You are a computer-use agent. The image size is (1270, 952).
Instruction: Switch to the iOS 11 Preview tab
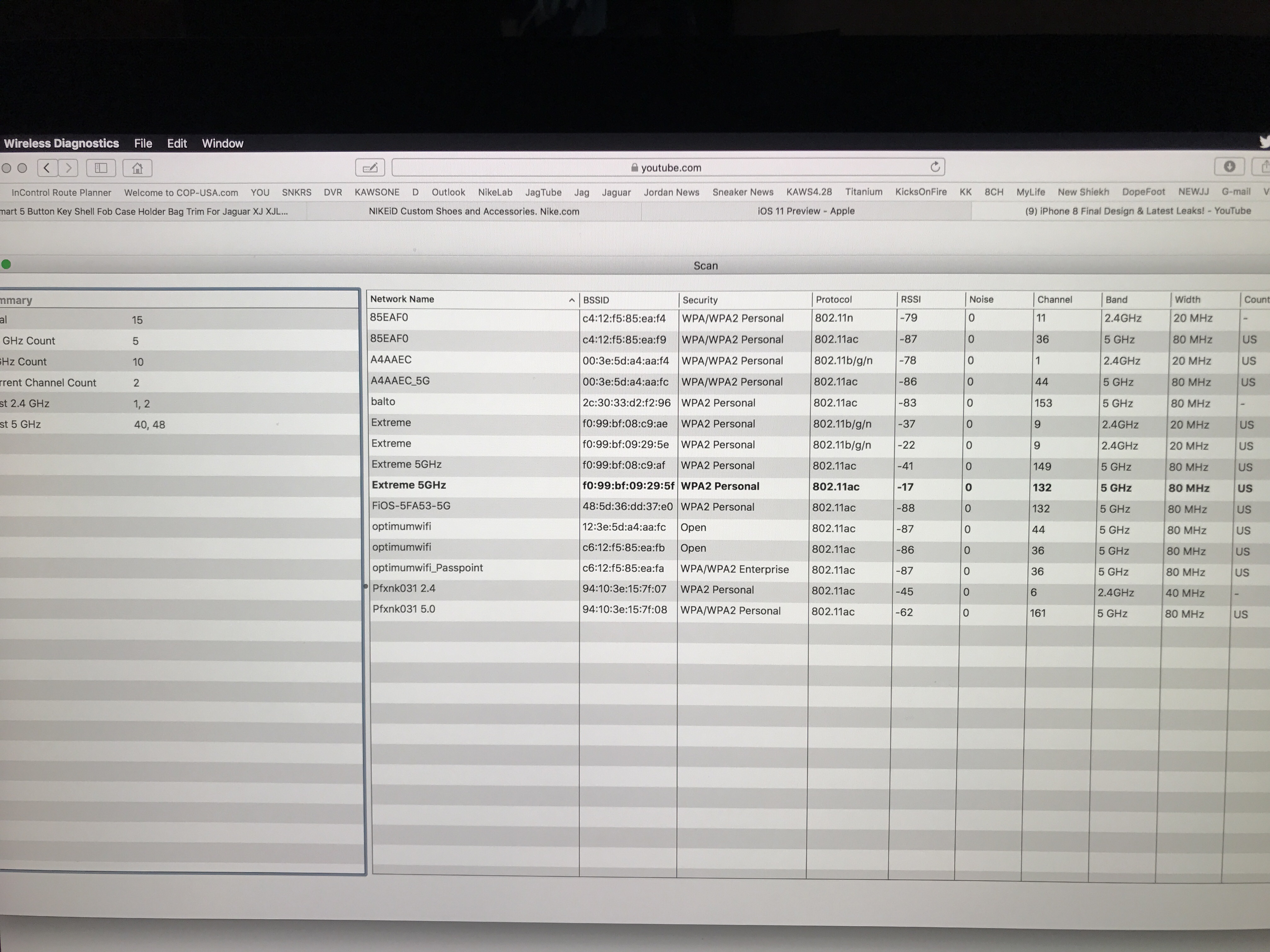pos(805,211)
